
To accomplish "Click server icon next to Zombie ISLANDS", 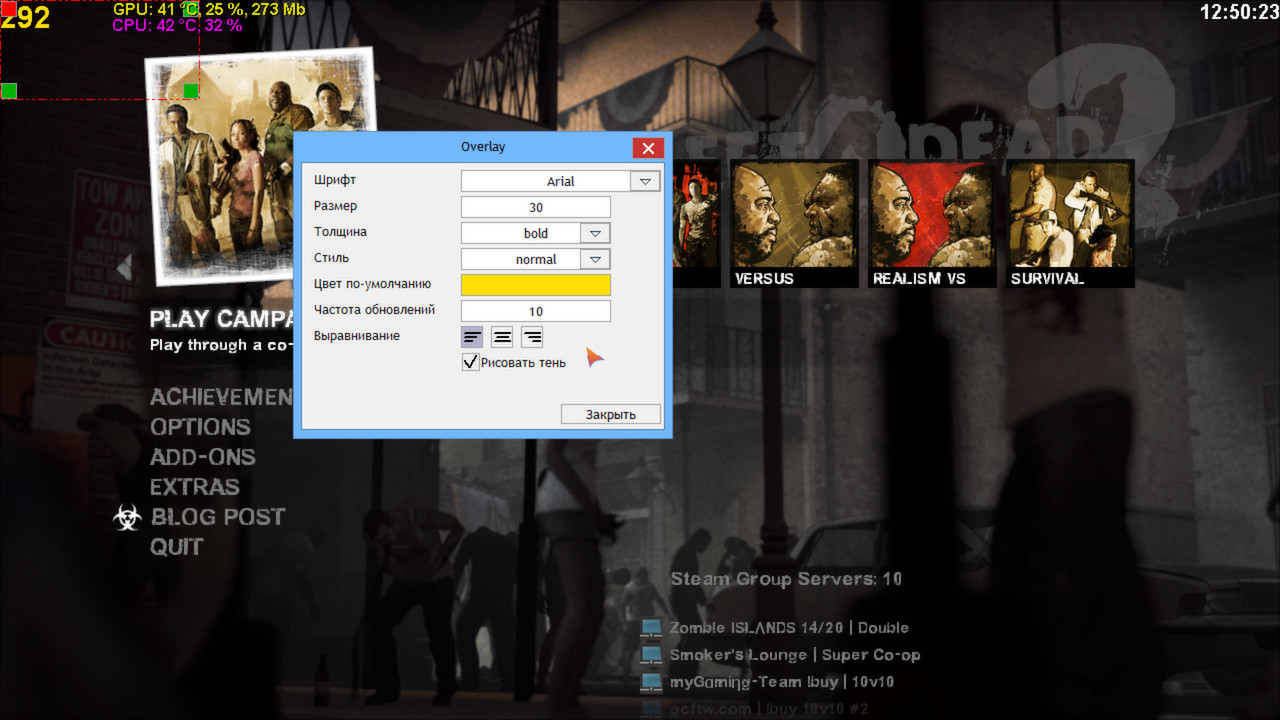I will (x=652, y=628).
